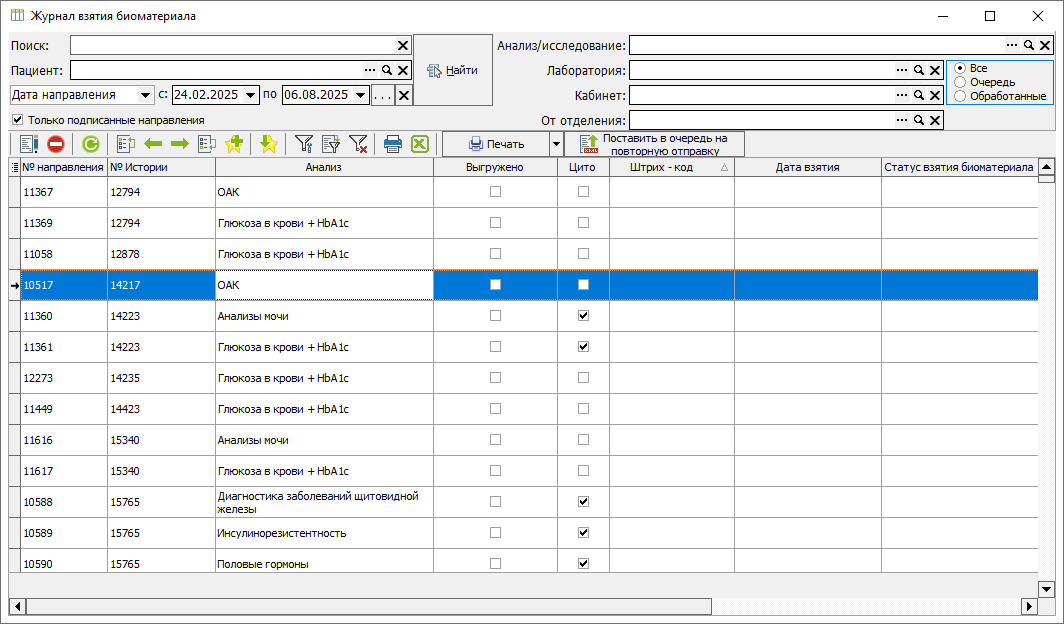This screenshot has height=624, width=1064.
Task: Click list icon left of green left arrow
Action: [x=126, y=144]
